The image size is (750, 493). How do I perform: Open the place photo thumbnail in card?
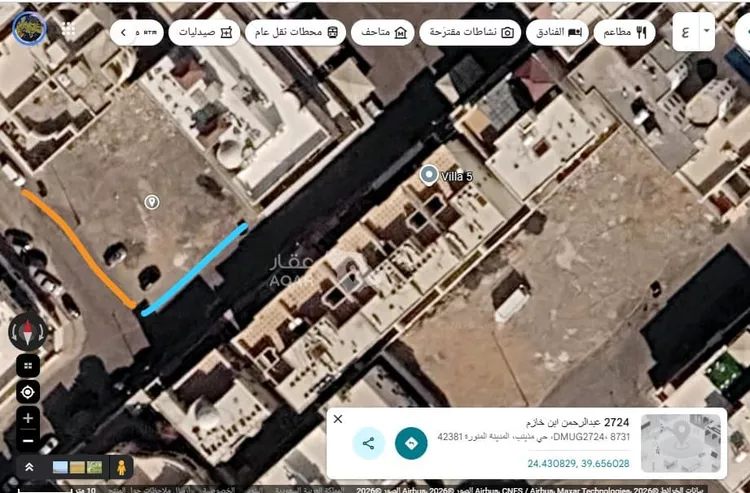pyautogui.click(x=681, y=443)
